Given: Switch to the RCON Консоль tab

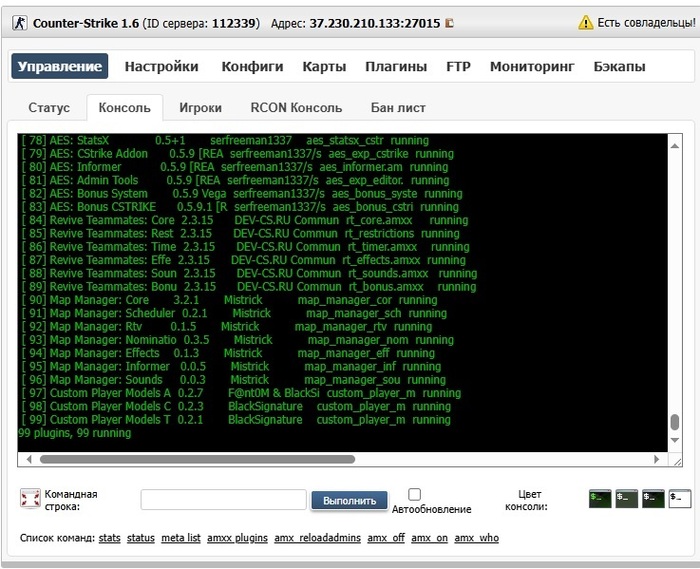Looking at the screenshot, I should click(x=296, y=107).
